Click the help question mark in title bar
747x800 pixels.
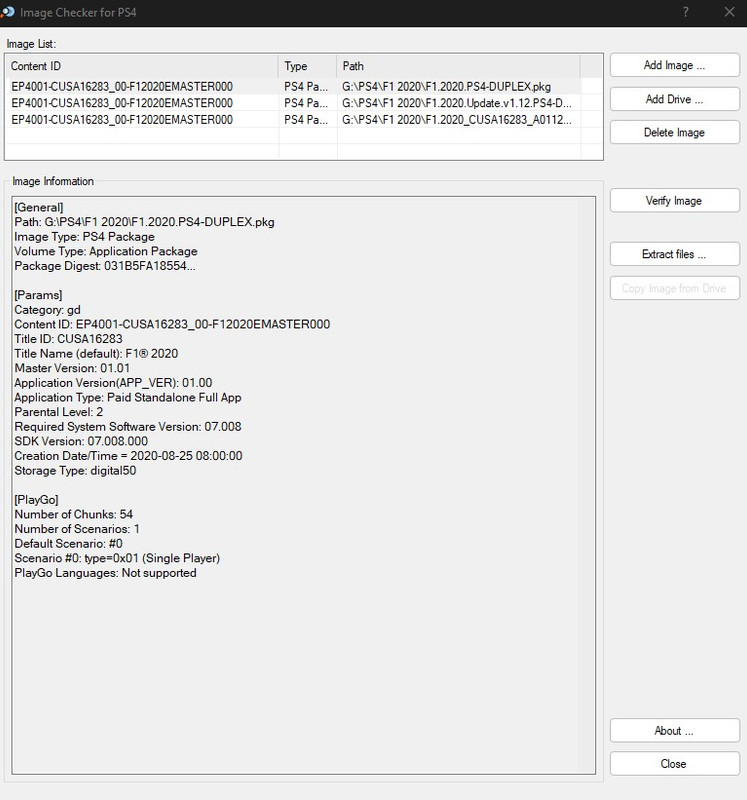686,12
